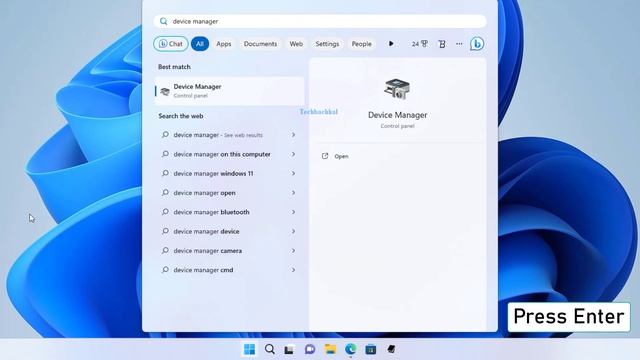Click the search magnifier icon in search box
The height and width of the screenshot is (360, 640).
(163, 21)
